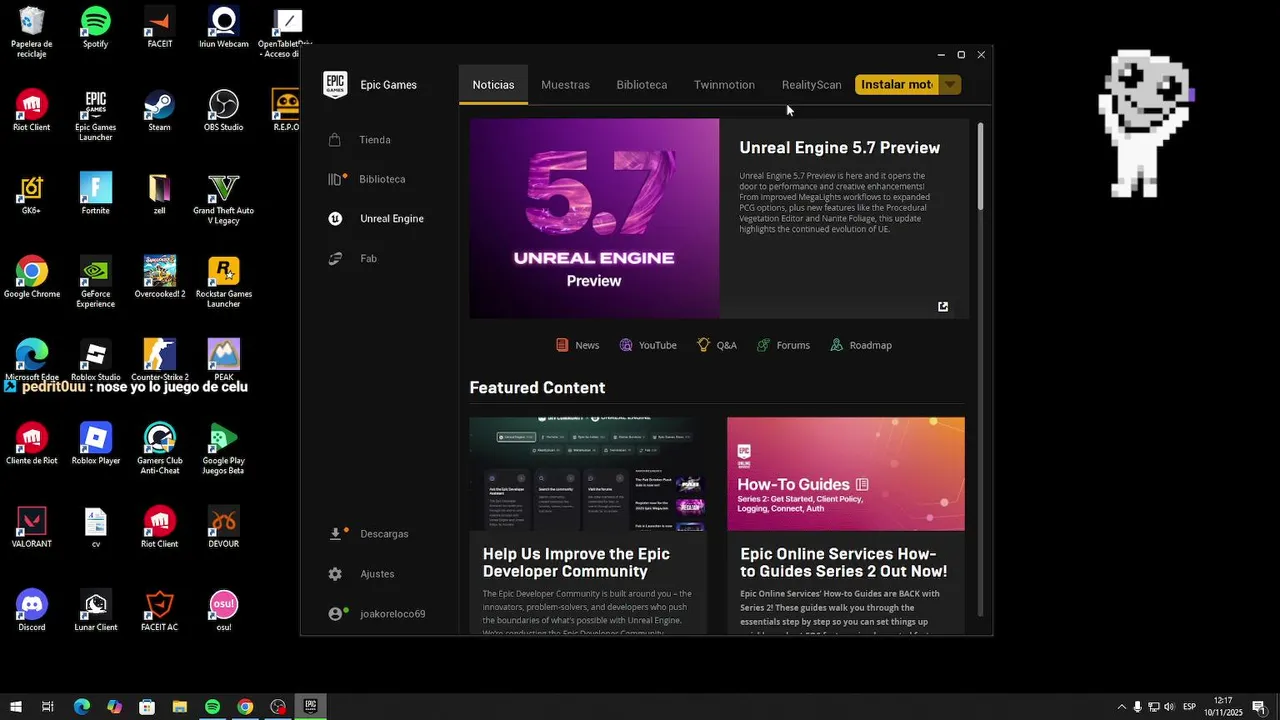Viewport: 1280px width, 720px height.
Task: Open the notification center in taskbar
Action: pyautogui.click(x=1258, y=707)
